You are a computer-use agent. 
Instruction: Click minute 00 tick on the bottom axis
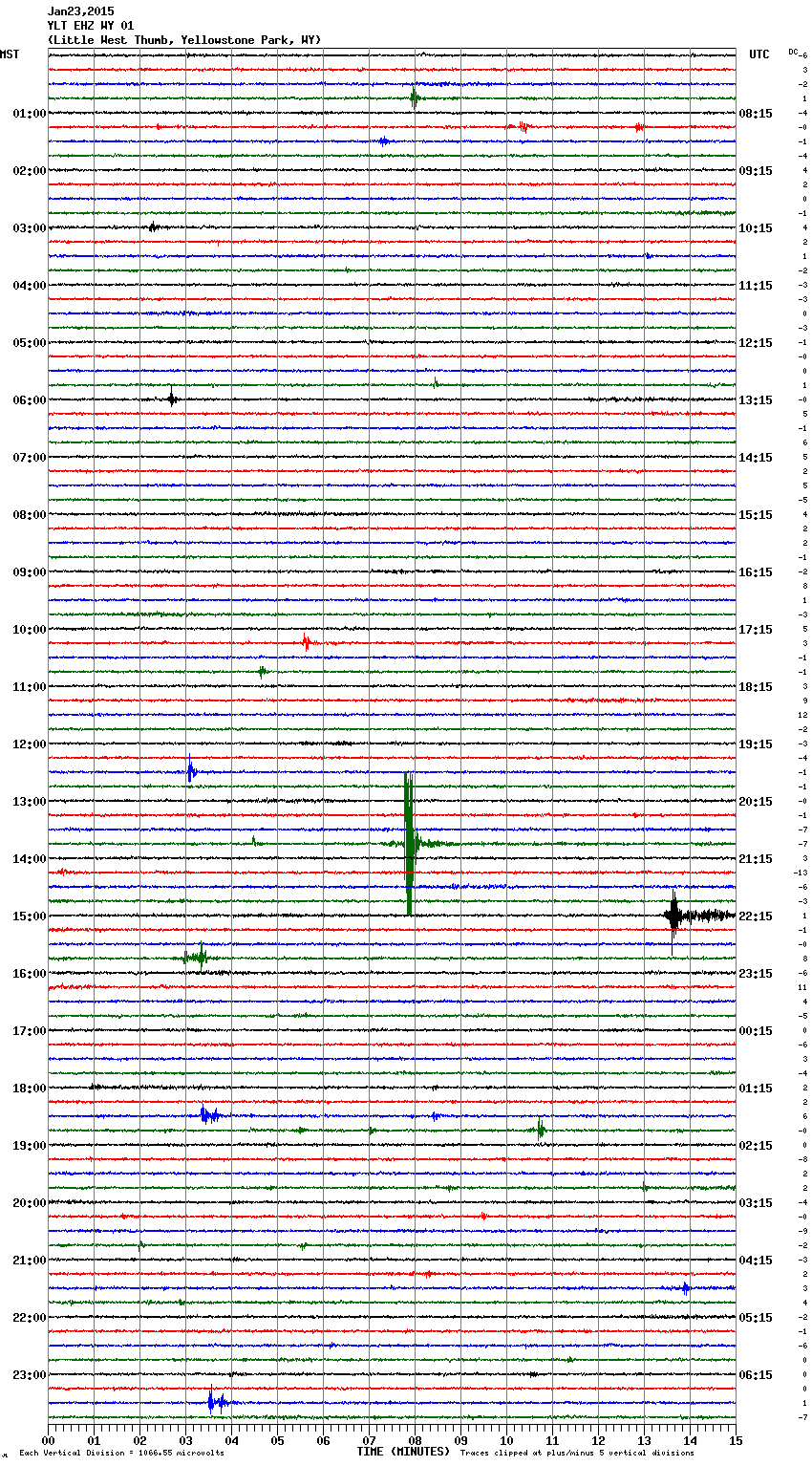48,1440
